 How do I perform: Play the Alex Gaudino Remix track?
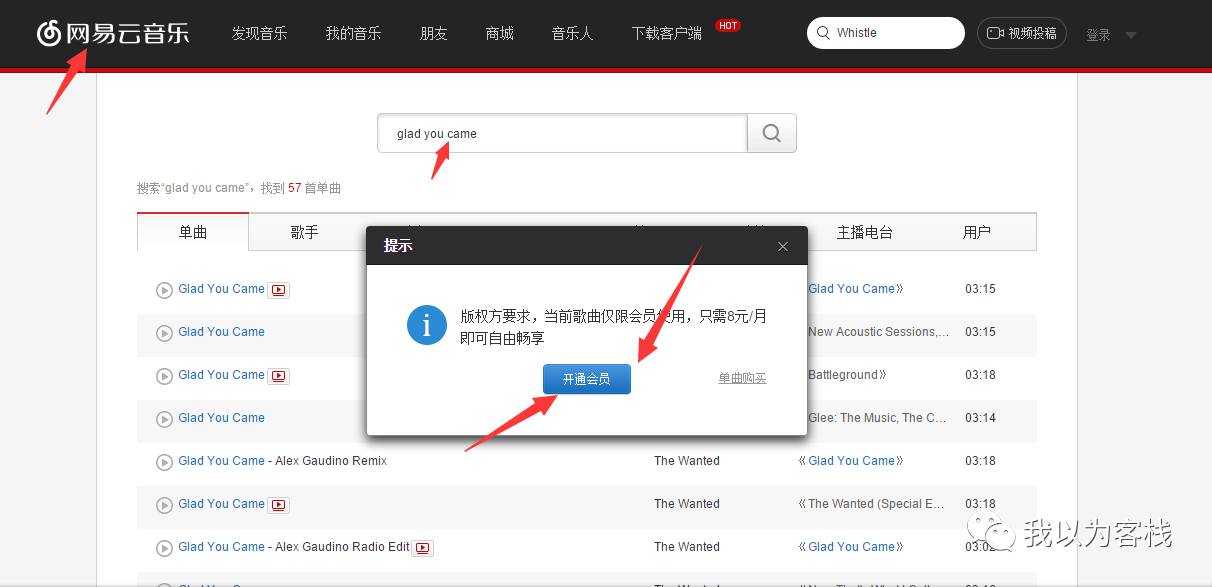click(x=164, y=462)
